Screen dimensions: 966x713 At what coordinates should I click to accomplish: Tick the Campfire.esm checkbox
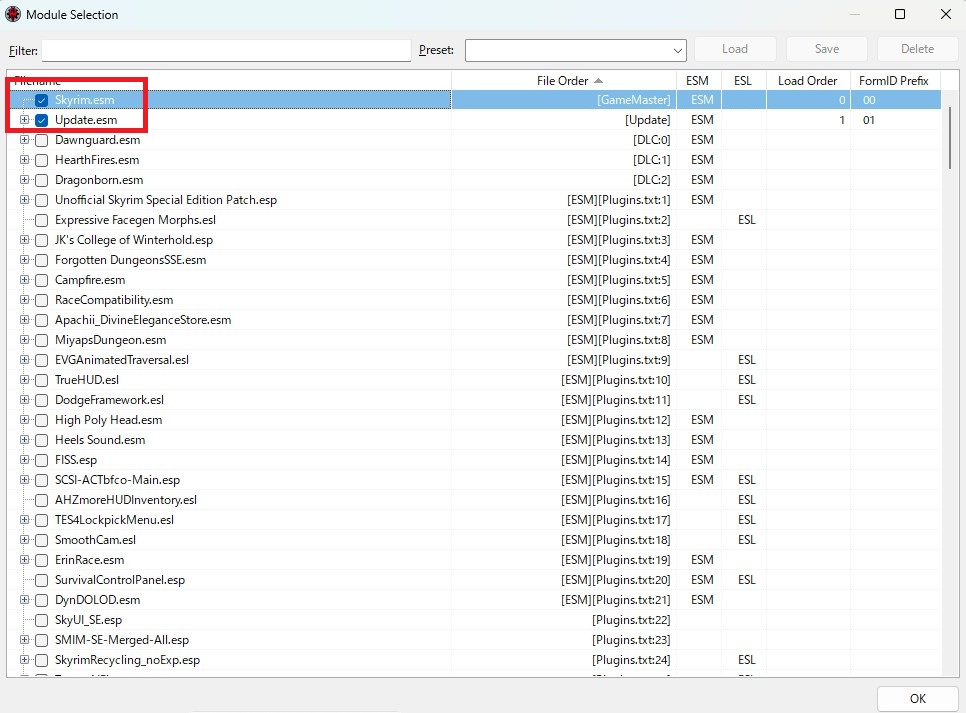click(x=42, y=280)
